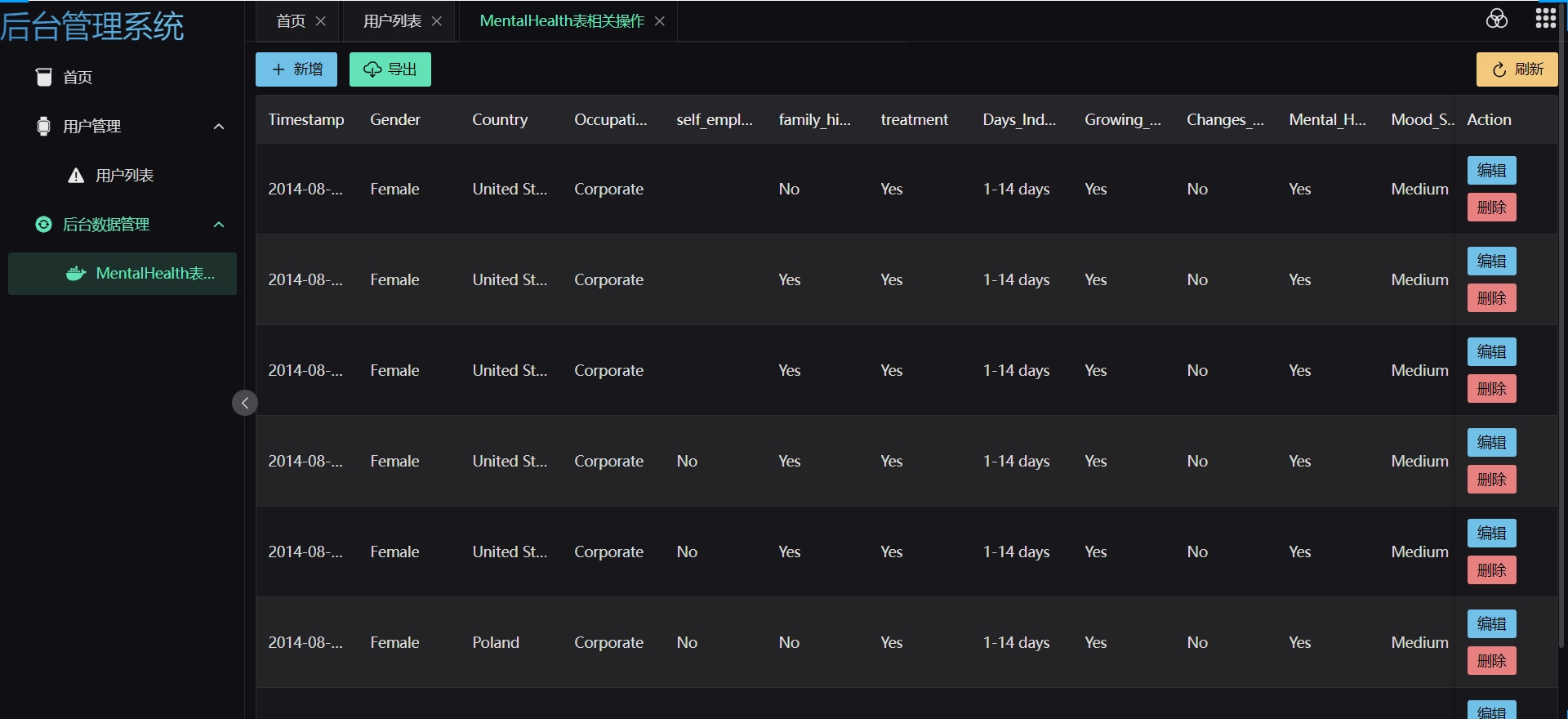Click the Changes_... column header
1568x719 pixels.
1225,120
